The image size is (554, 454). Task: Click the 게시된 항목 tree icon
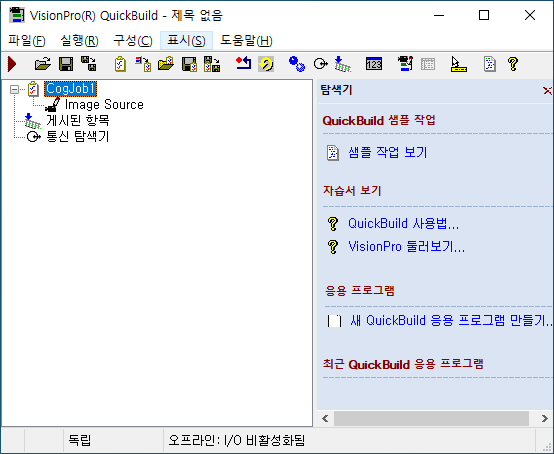tap(33, 121)
